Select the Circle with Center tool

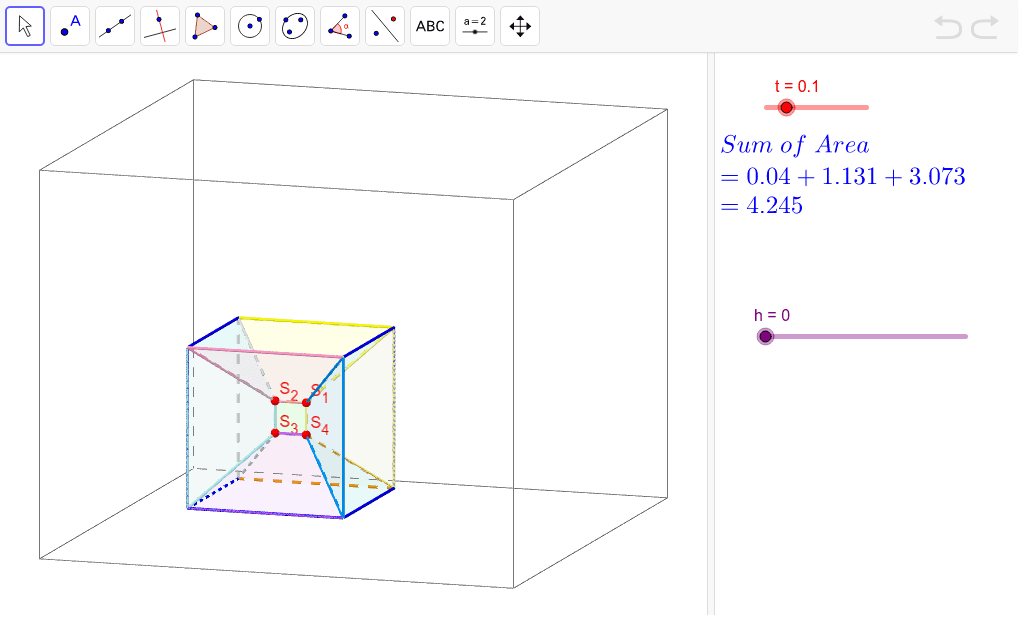[249, 26]
